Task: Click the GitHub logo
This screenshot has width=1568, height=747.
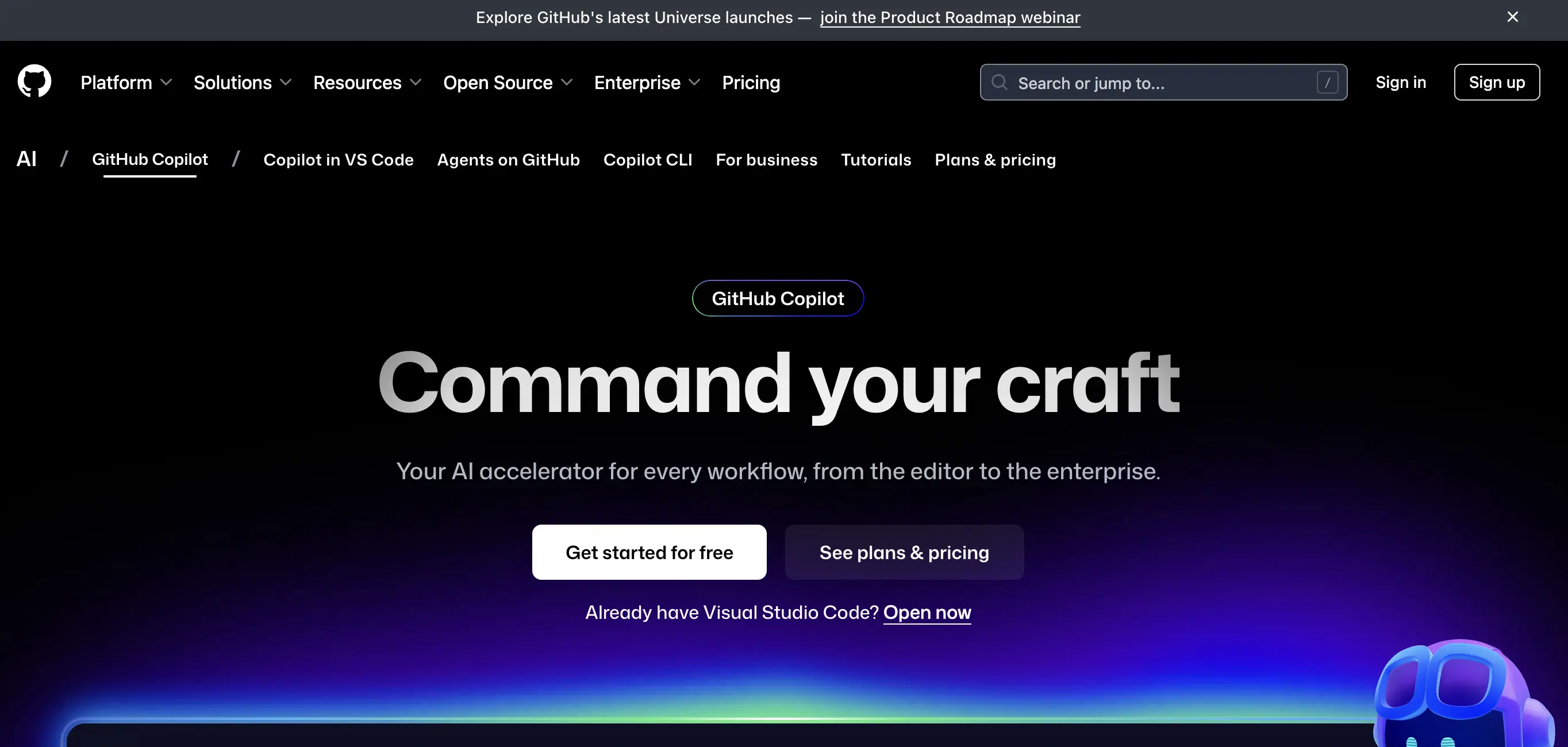Action: 34,81
